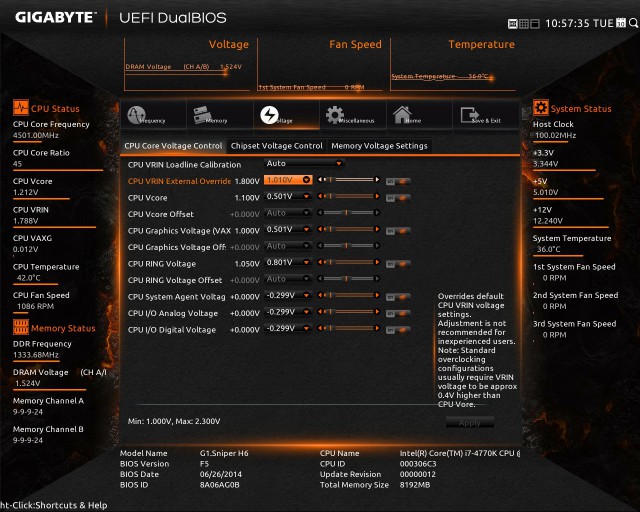Open the CPU VRIN External Override 1.010V dropdown
The height and width of the screenshot is (512, 640).
[288, 180]
